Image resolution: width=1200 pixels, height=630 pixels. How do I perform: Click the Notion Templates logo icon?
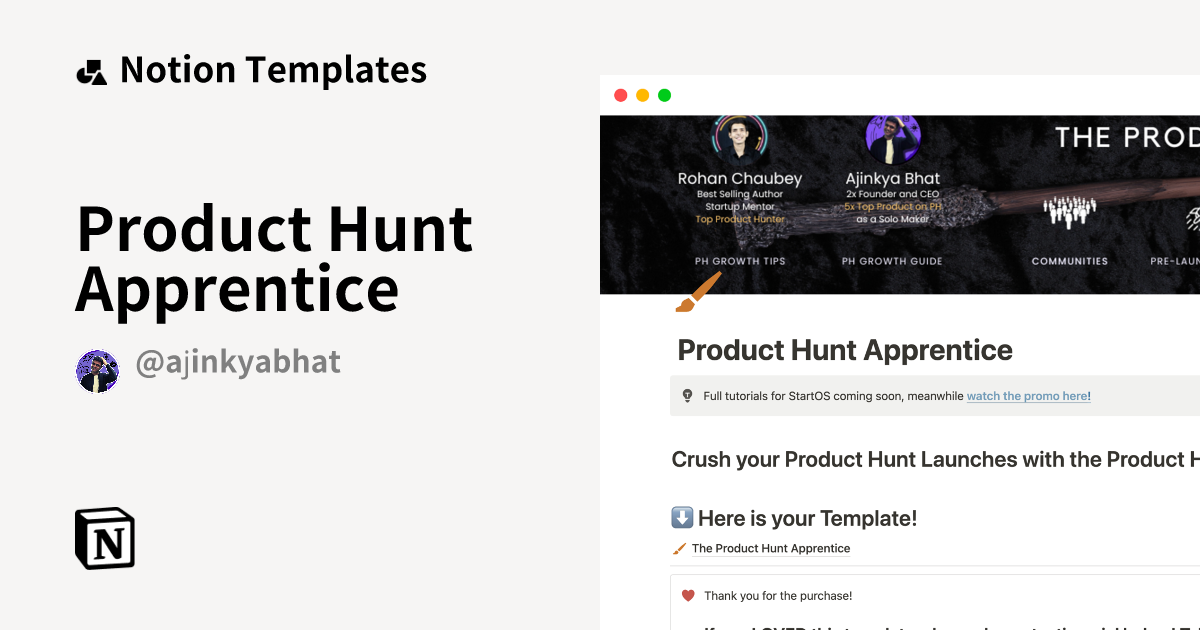click(92, 69)
